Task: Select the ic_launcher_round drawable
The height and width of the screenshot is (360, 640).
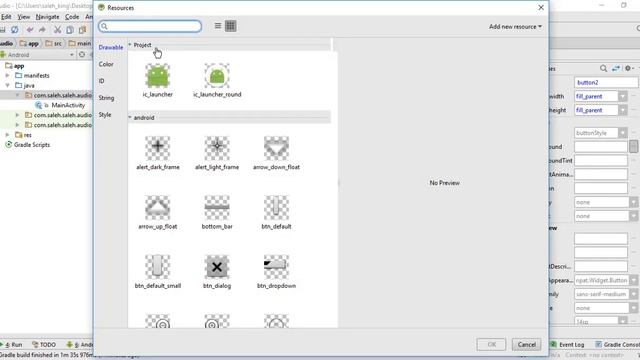Action: [217, 80]
